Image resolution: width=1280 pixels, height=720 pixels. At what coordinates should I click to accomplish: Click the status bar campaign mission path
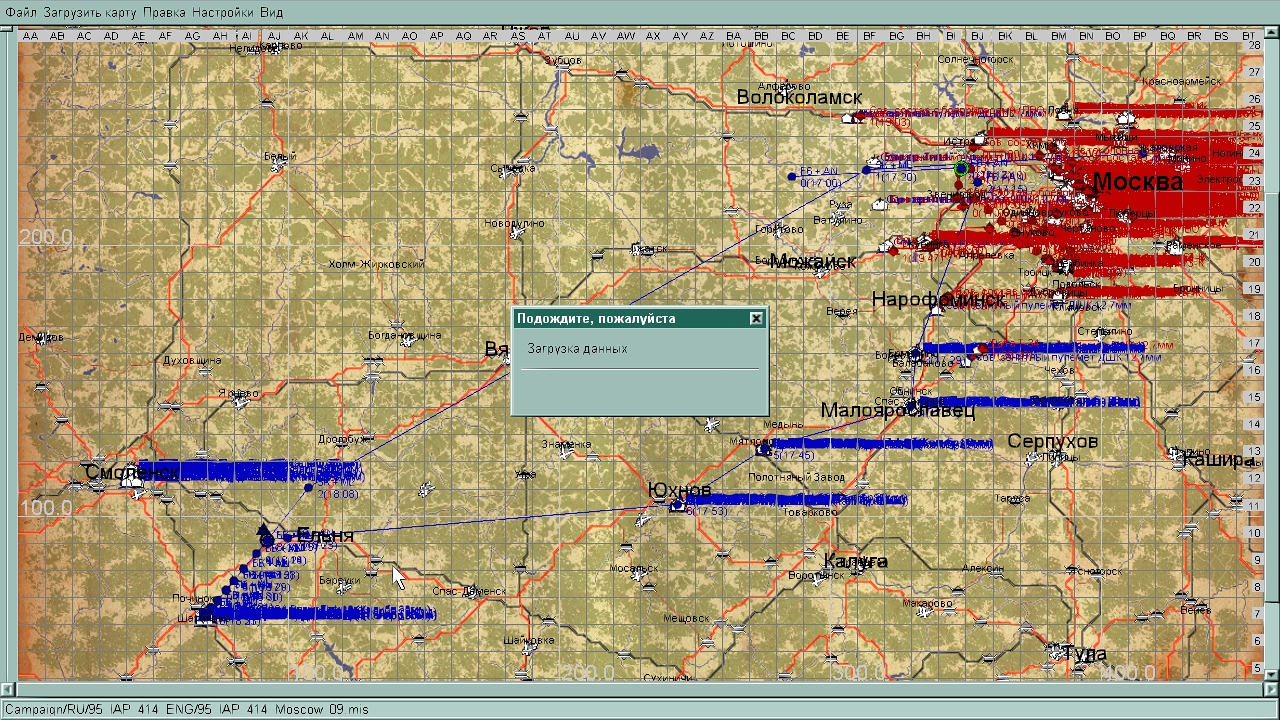tap(187, 709)
